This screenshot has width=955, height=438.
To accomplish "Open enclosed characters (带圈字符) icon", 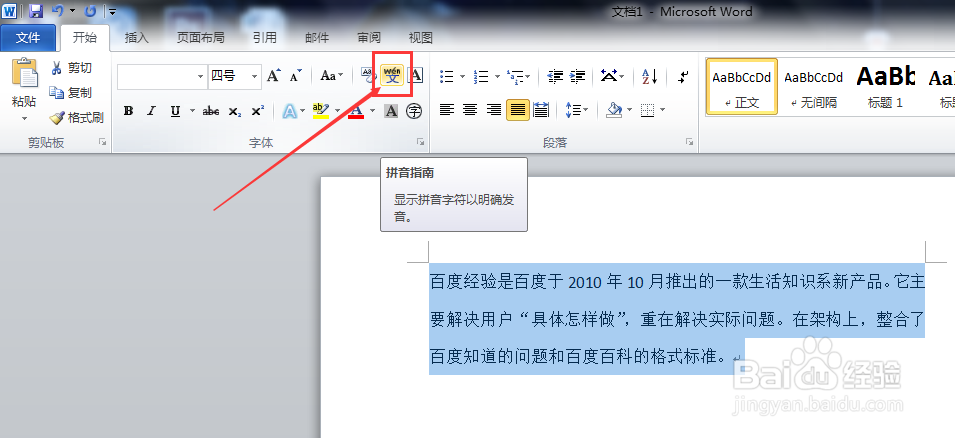I will click(414, 111).
